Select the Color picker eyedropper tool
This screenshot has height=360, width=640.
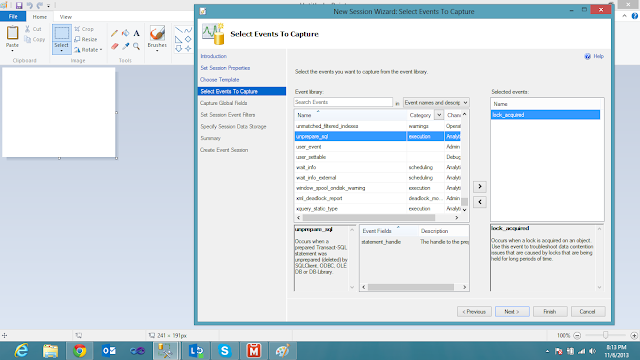pos(126,47)
